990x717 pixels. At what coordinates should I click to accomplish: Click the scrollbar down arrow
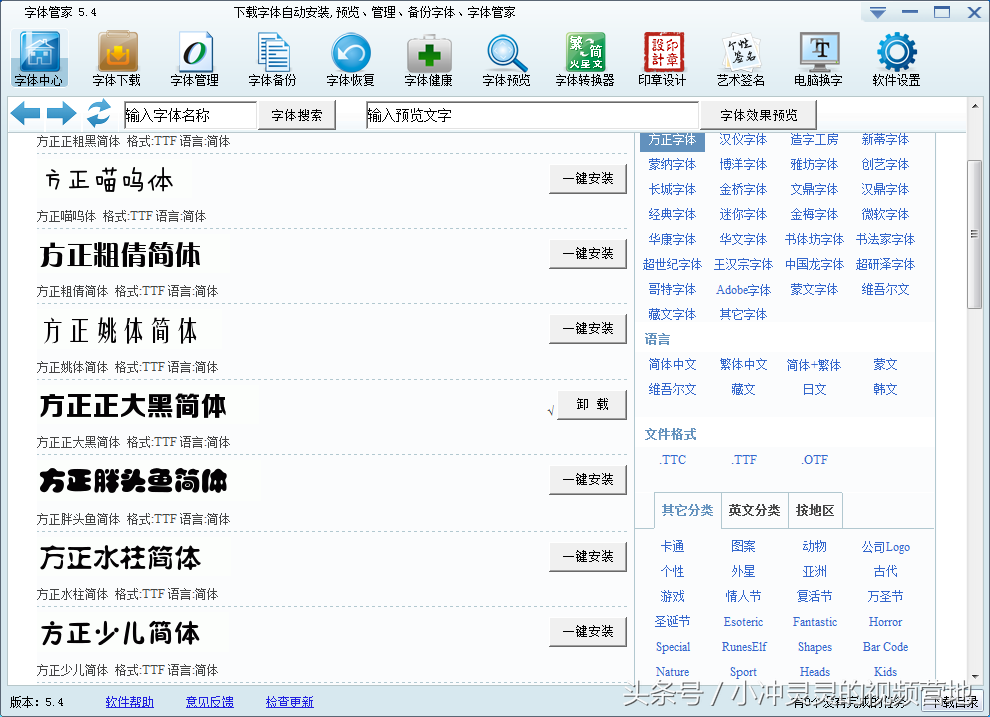(x=975, y=677)
